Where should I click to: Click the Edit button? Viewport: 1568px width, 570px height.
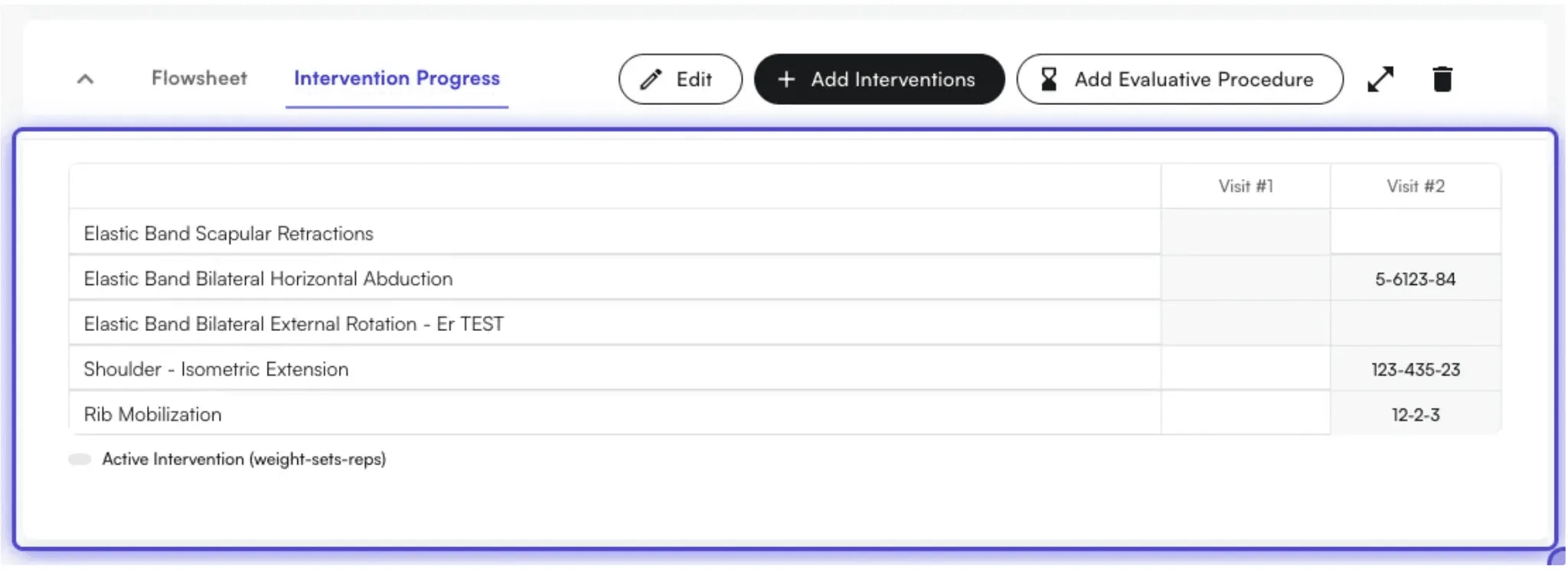tap(680, 79)
